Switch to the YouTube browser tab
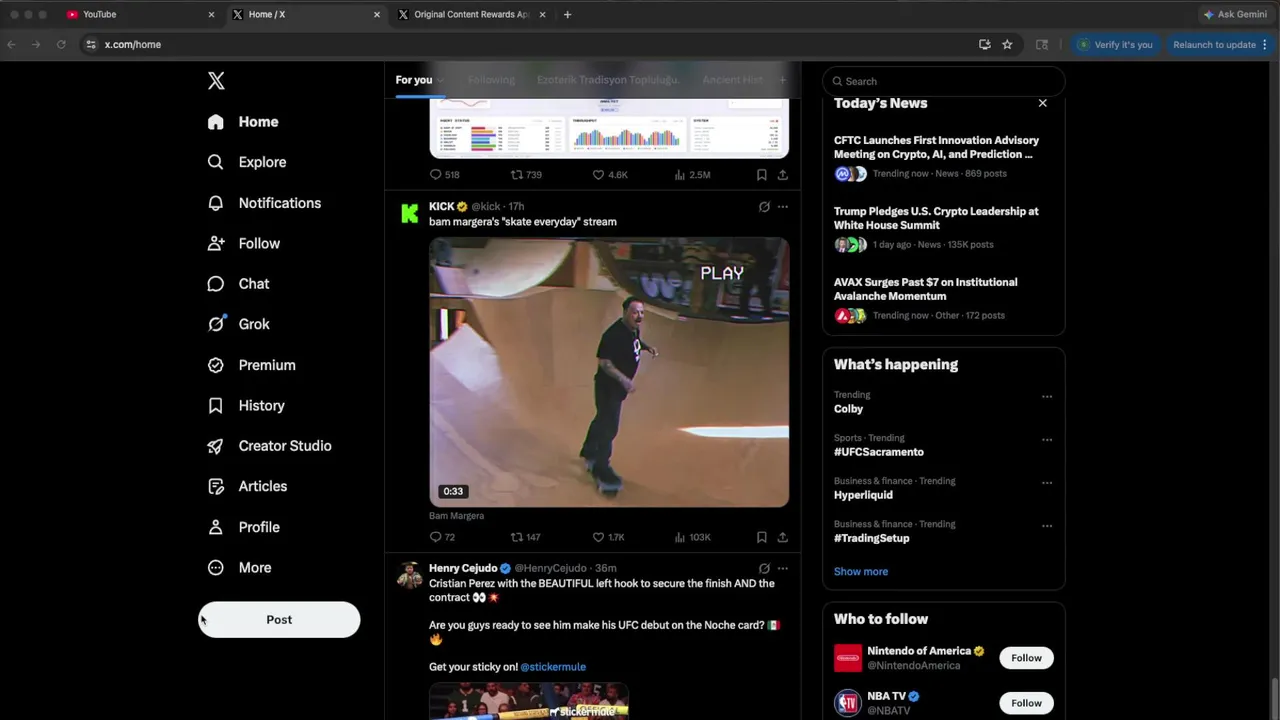This screenshot has height=720, width=1280. pos(141,14)
